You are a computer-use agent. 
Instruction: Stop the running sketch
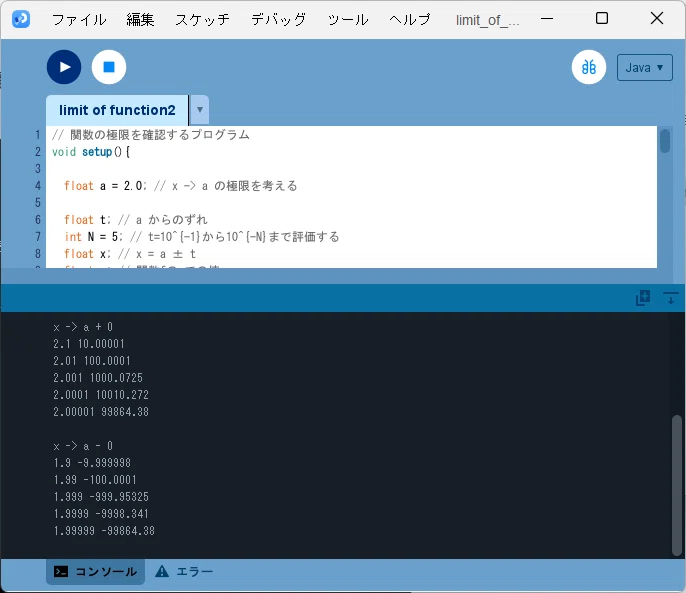pyautogui.click(x=109, y=67)
